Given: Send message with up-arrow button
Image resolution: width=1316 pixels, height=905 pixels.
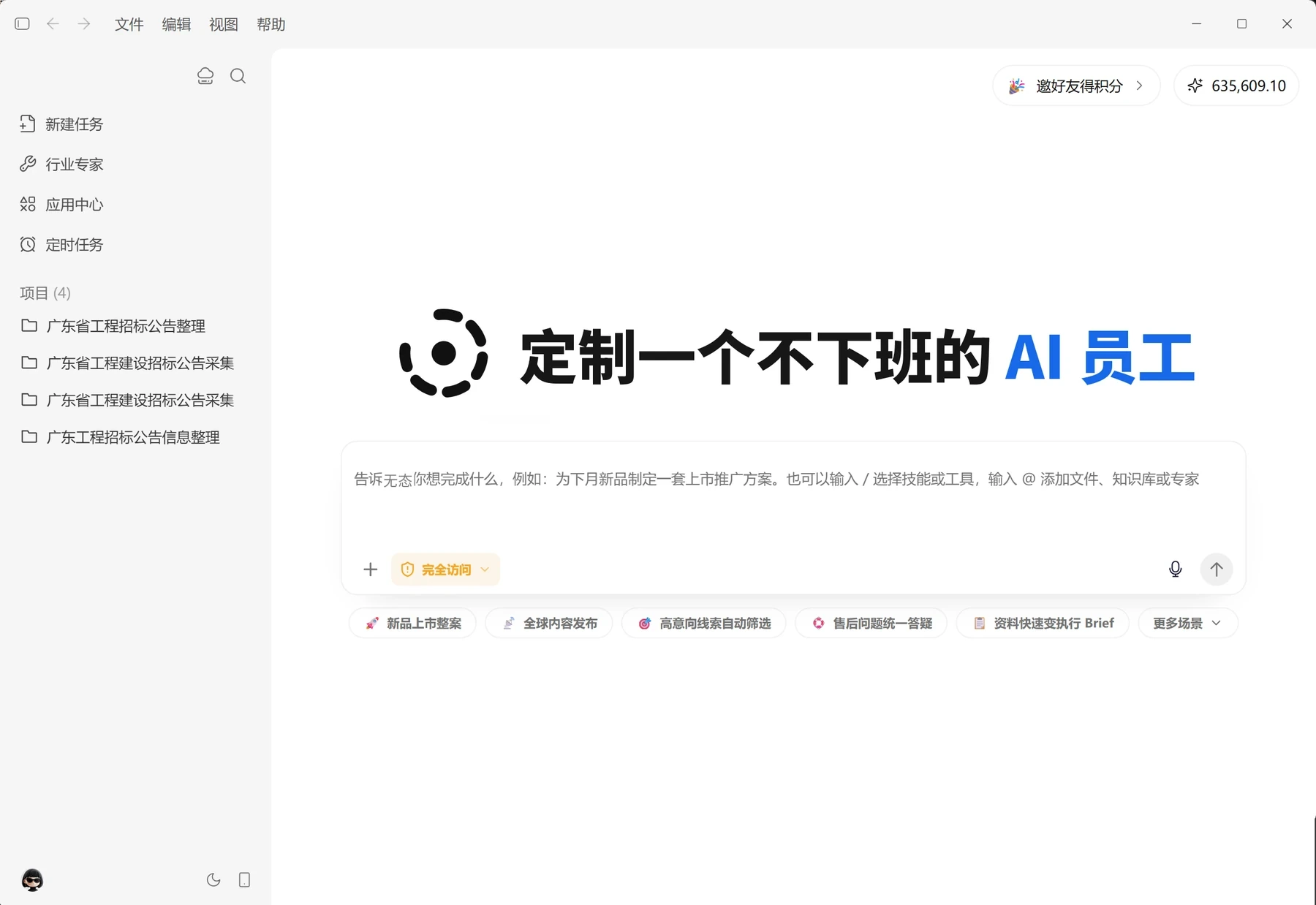Looking at the screenshot, I should (x=1217, y=569).
